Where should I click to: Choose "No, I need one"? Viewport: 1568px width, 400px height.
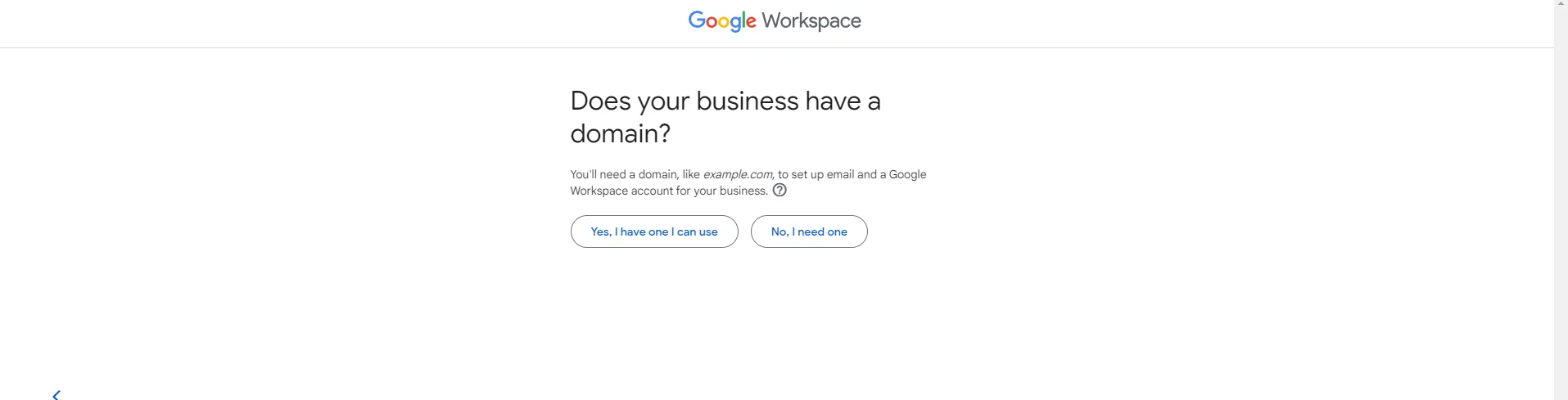click(809, 231)
